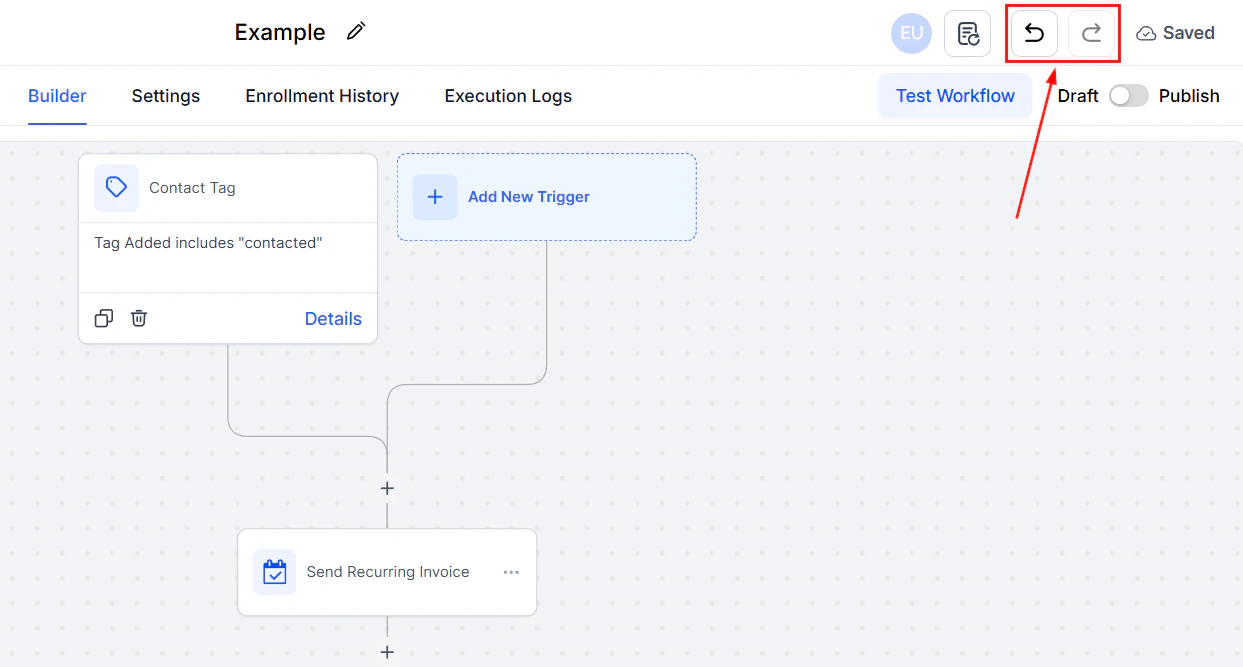Viewport: 1243px width, 667px height.
Task: Click the undo arrow icon
Action: pyautogui.click(x=1032, y=33)
